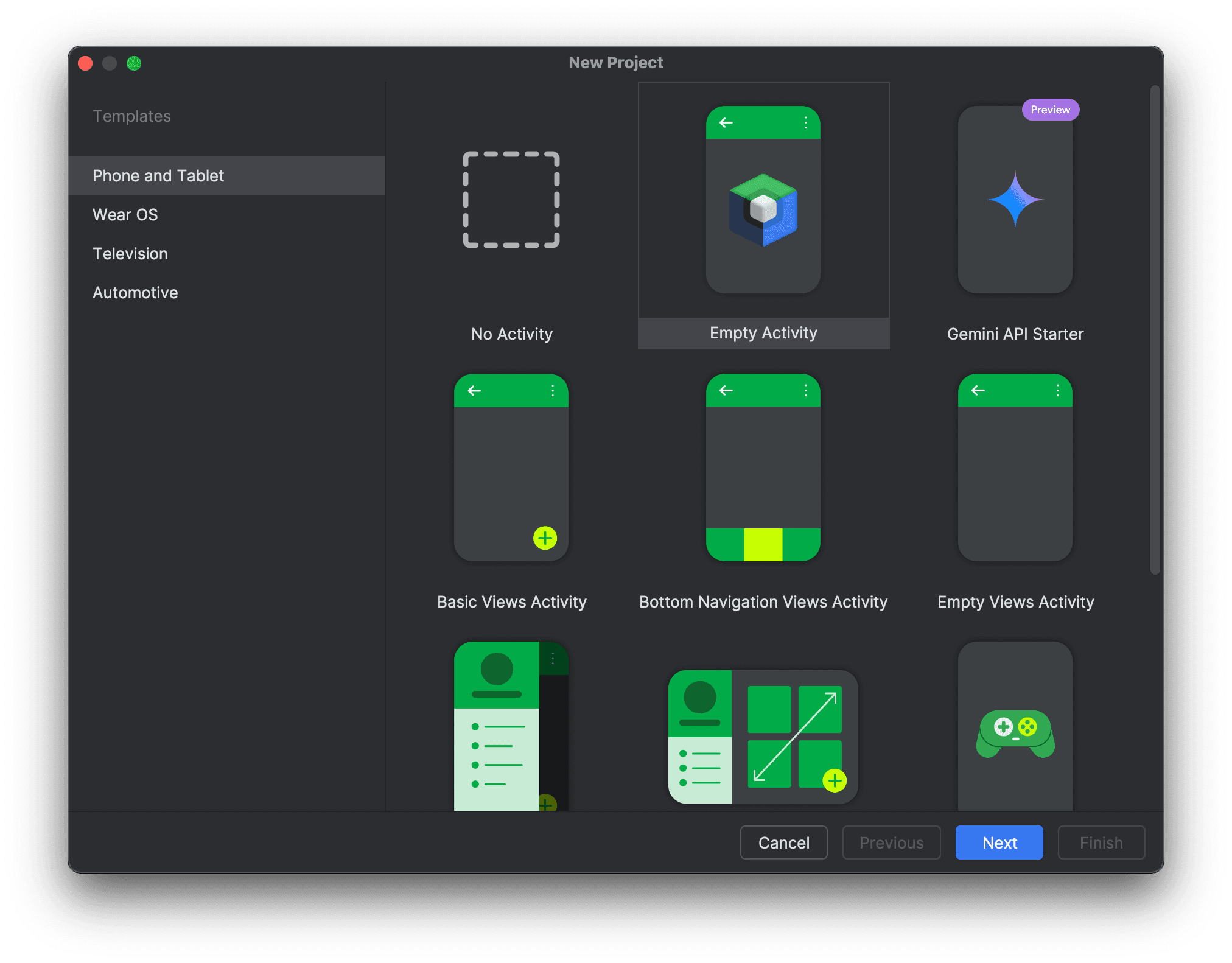Select the Television templates category
The image size is (1232, 963).
click(130, 253)
